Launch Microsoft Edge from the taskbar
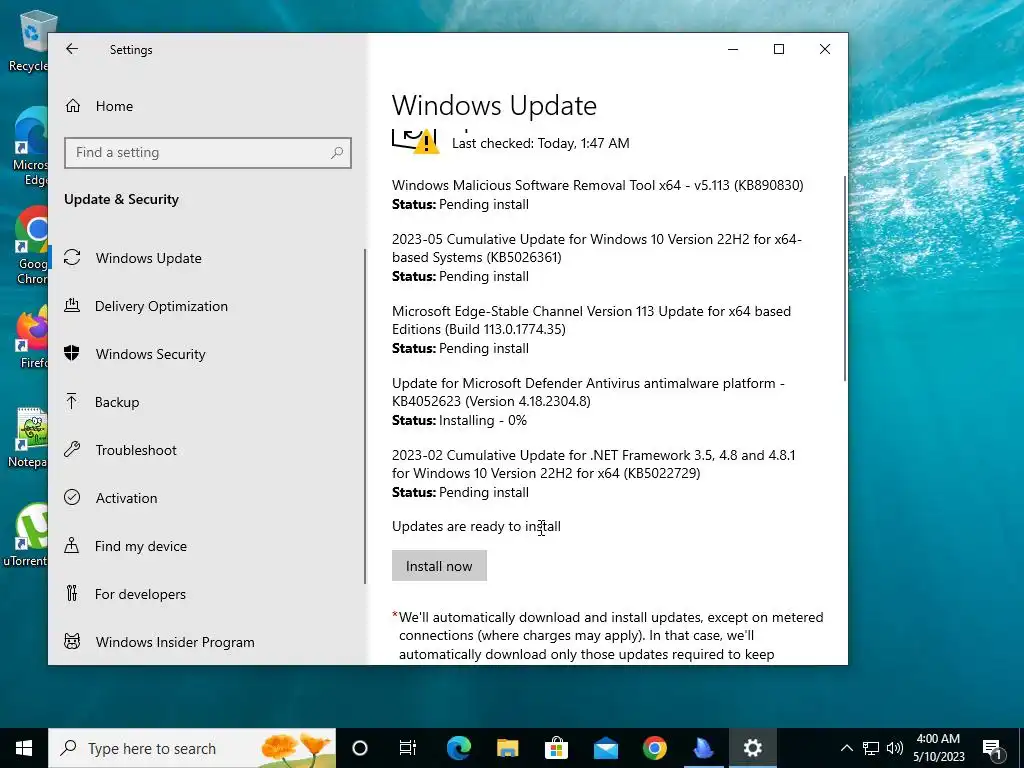The height and width of the screenshot is (768, 1024). (x=458, y=748)
